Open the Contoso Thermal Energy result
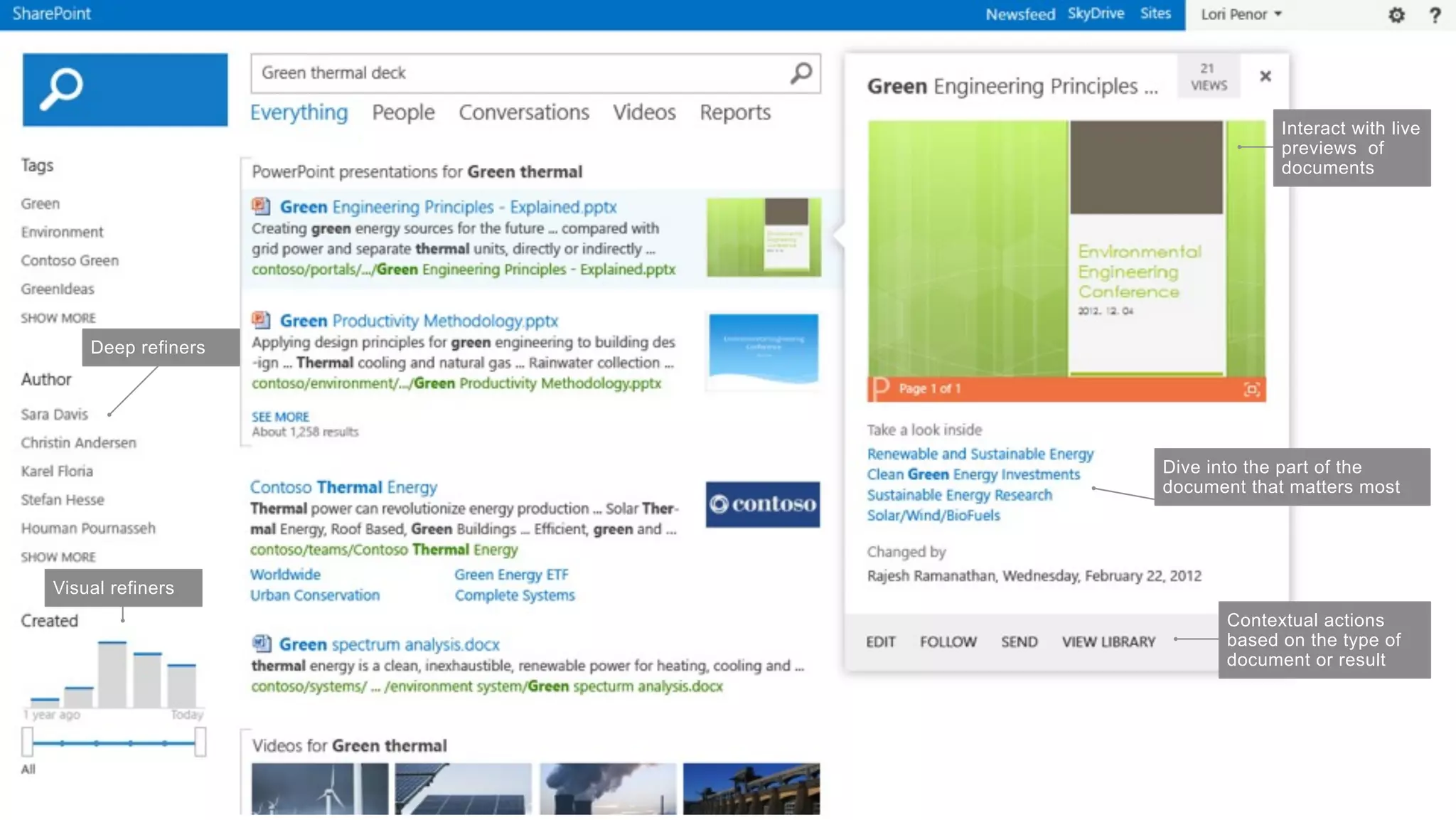Screen dimensions: 1456x820 click(x=343, y=487)
